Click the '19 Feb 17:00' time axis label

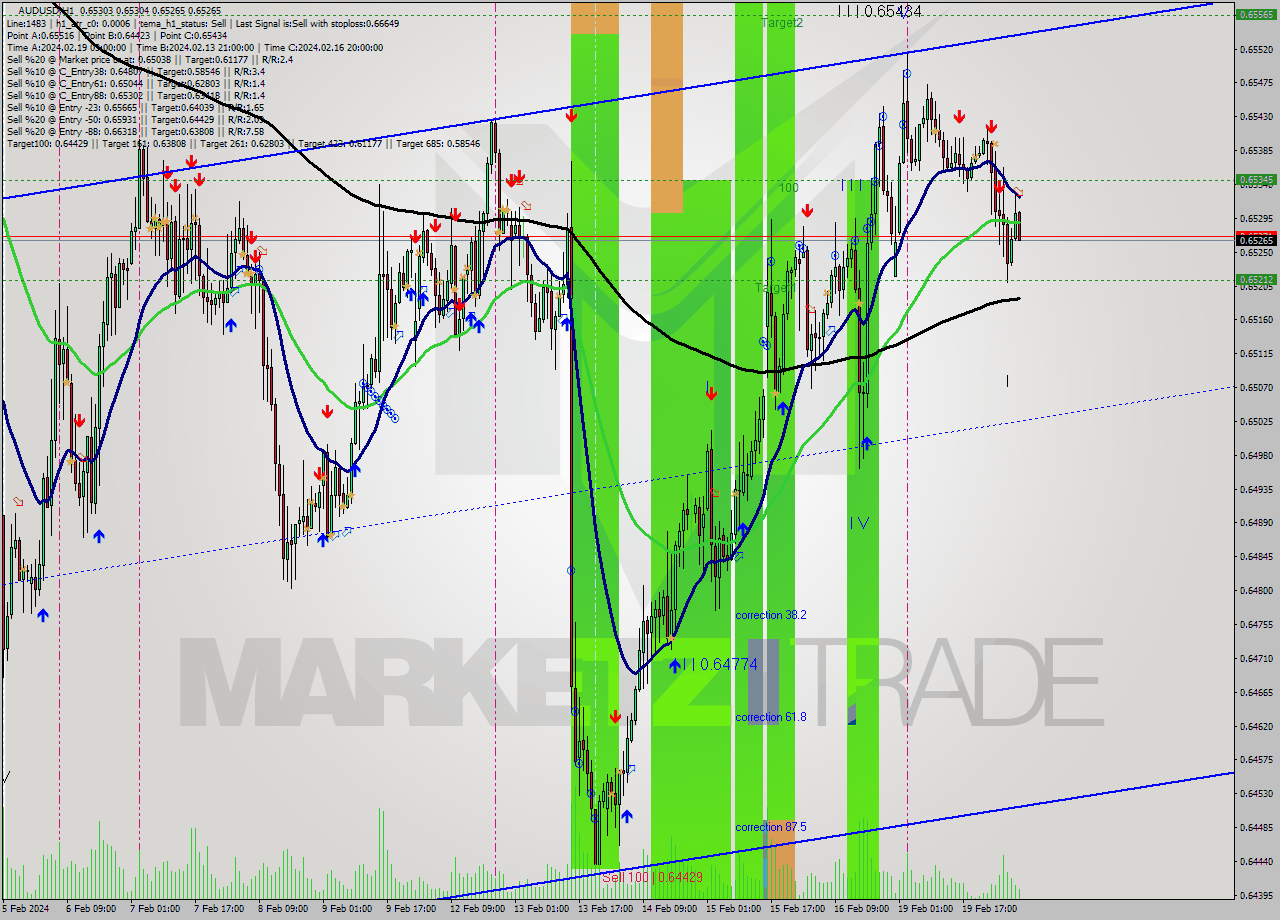pyautogui.click(x=989, y=909)
